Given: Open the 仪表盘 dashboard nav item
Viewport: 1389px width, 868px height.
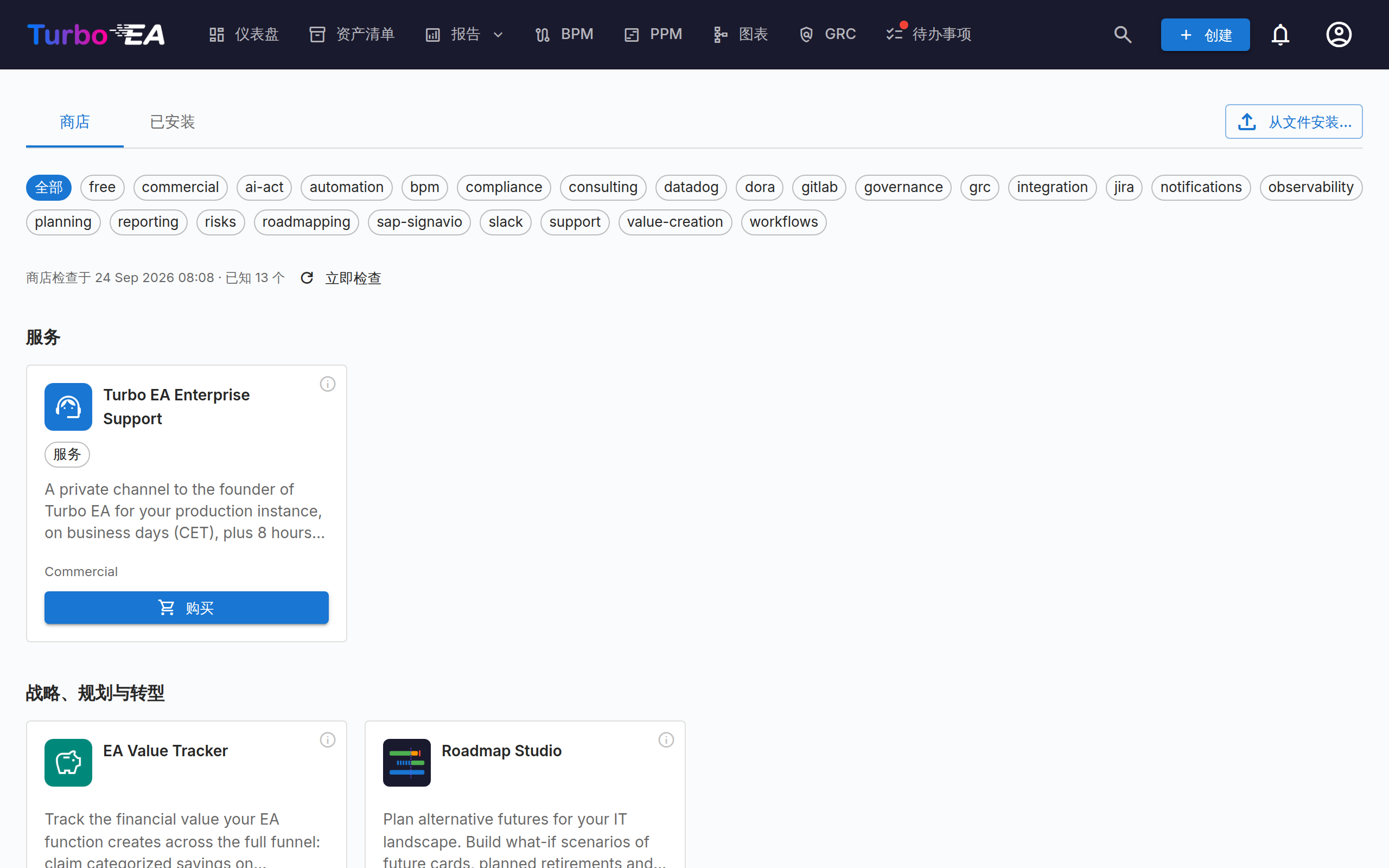Looking at the screenshot, I should pos(244,34).
